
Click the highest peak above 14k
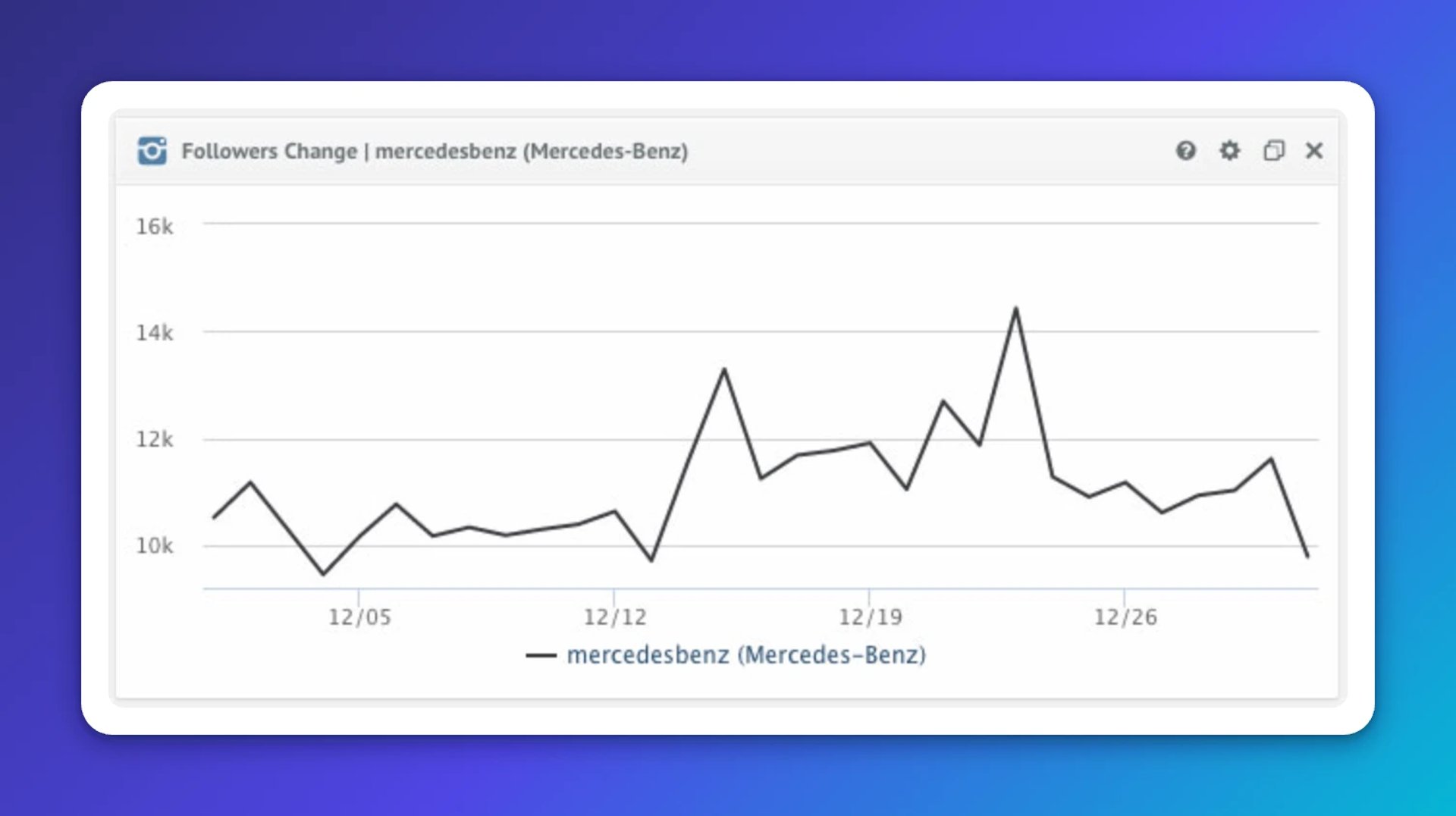click(x=1016, y=309)
